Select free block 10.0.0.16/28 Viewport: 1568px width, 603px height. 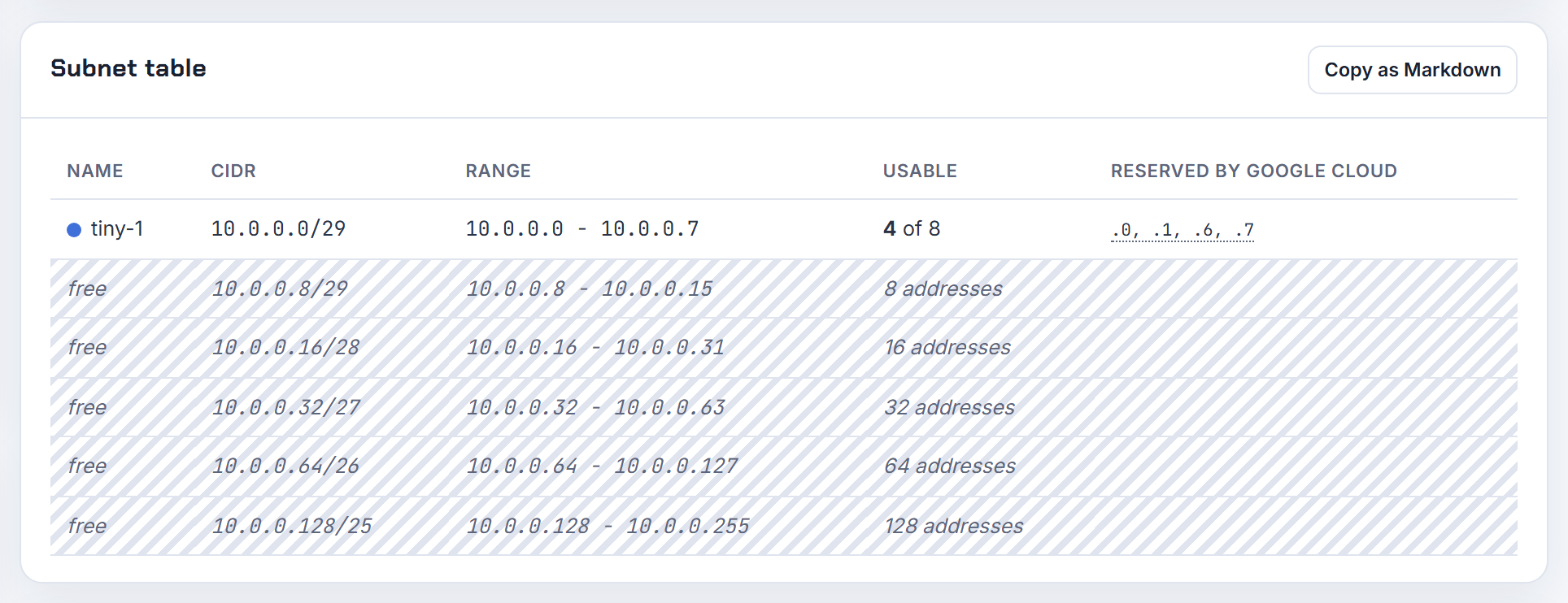point(286,347)
